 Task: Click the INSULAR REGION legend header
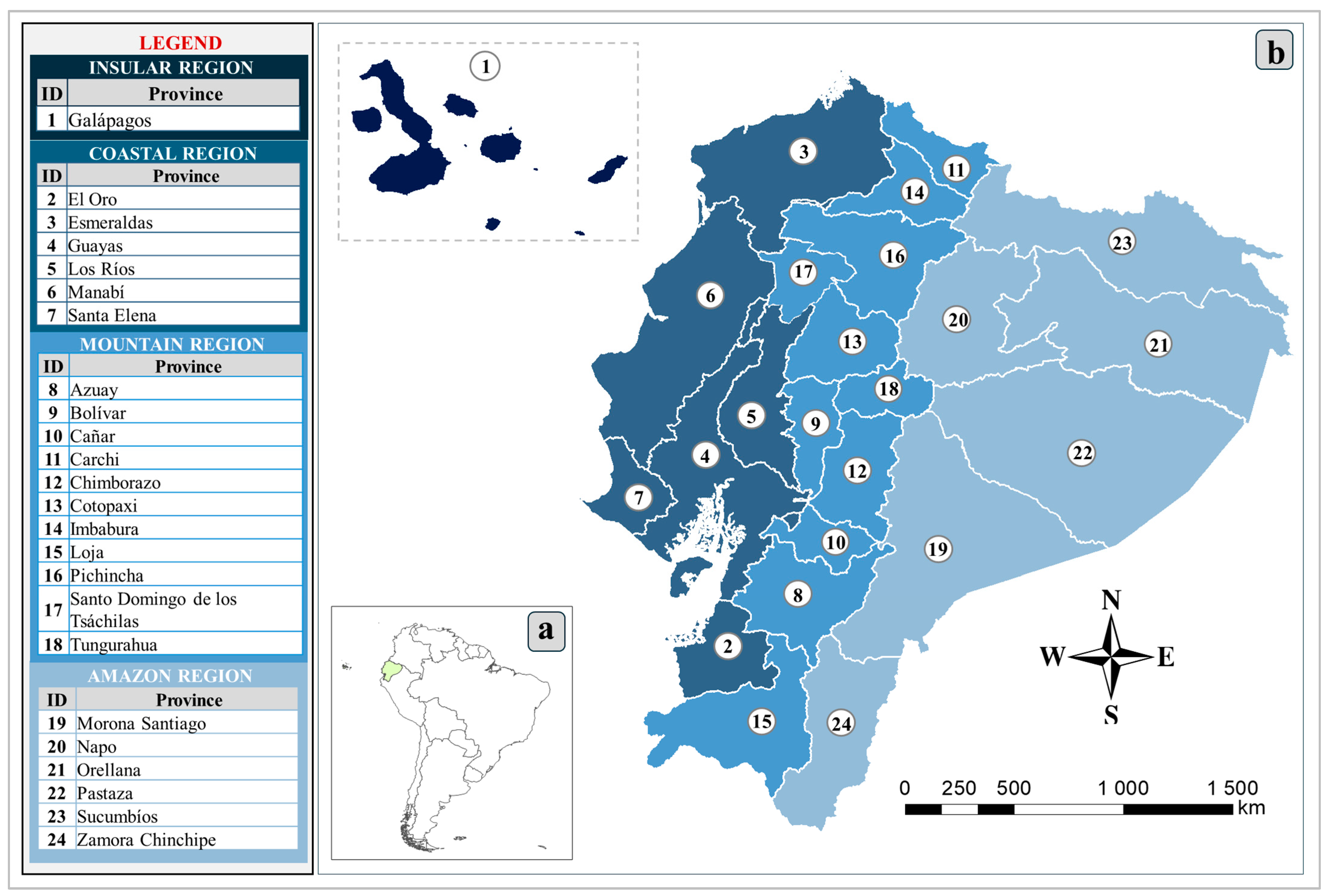[x=171, y=67]
